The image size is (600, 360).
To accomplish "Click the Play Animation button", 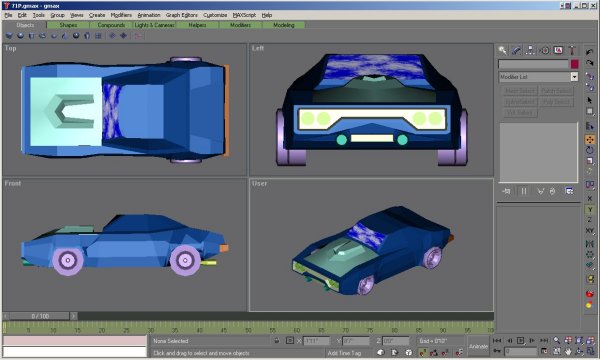I will tap(520, 340).
